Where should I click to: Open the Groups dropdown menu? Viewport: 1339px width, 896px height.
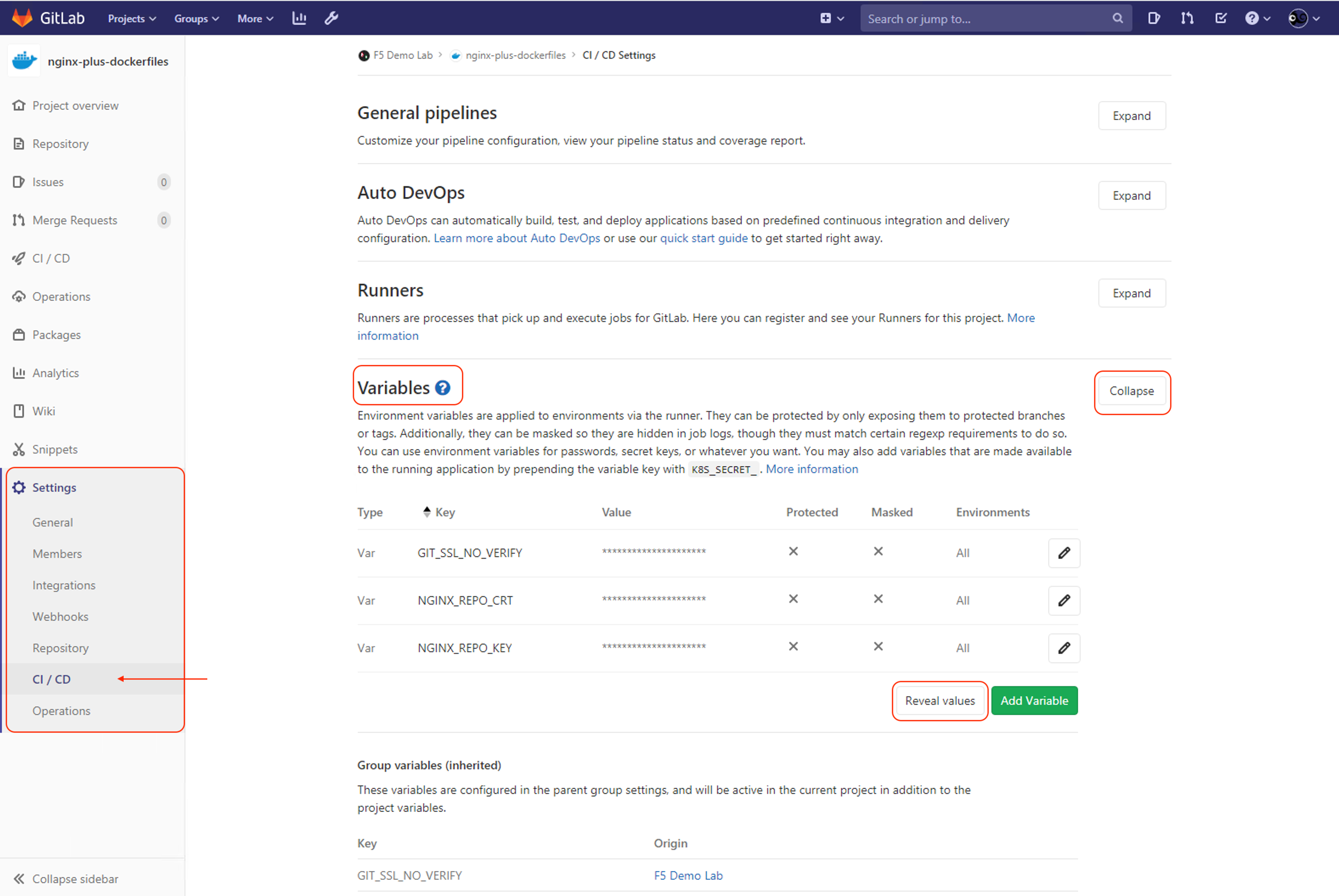(x=197, y=18)
